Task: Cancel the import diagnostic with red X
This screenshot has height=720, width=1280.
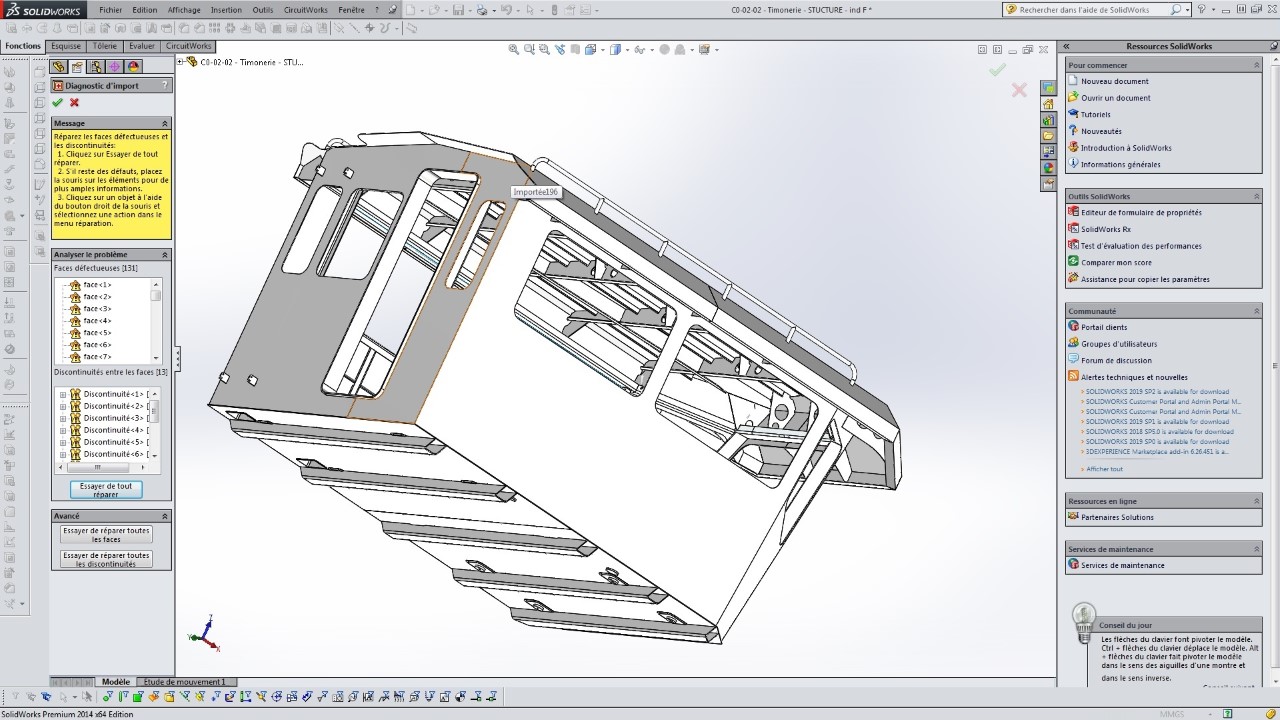Action: click(x=74, y=103)
